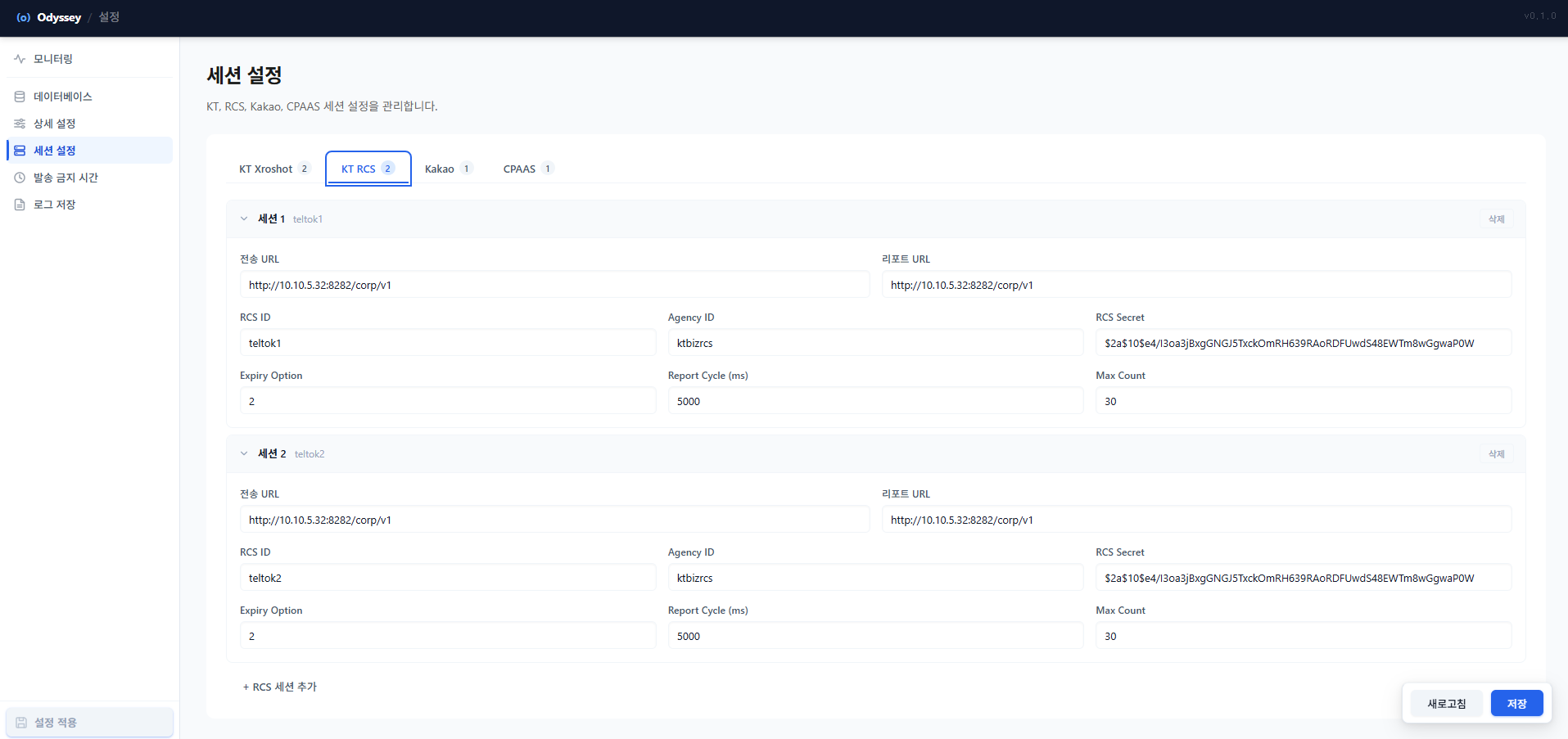Click 설정 breadcrumb in header
The width and height of the screenshot is (1568, 739).
(x=109, y=17)
